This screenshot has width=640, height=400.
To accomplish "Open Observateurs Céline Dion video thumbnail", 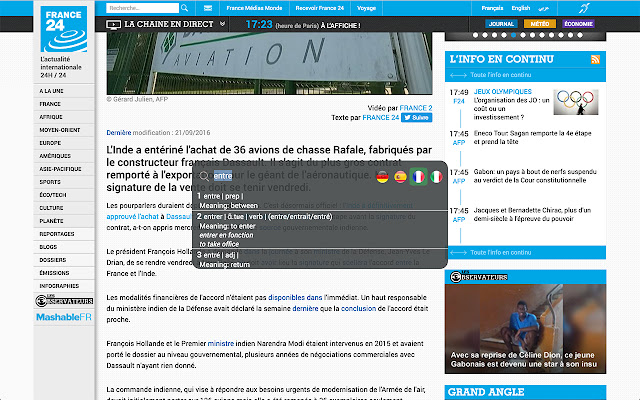I will point(525,329).
